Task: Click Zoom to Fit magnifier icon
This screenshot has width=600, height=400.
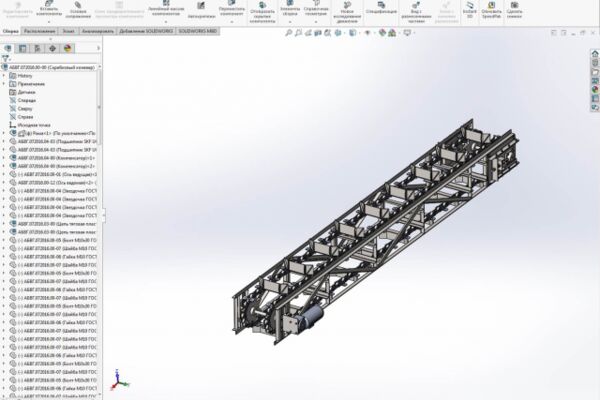Action: 289,33
